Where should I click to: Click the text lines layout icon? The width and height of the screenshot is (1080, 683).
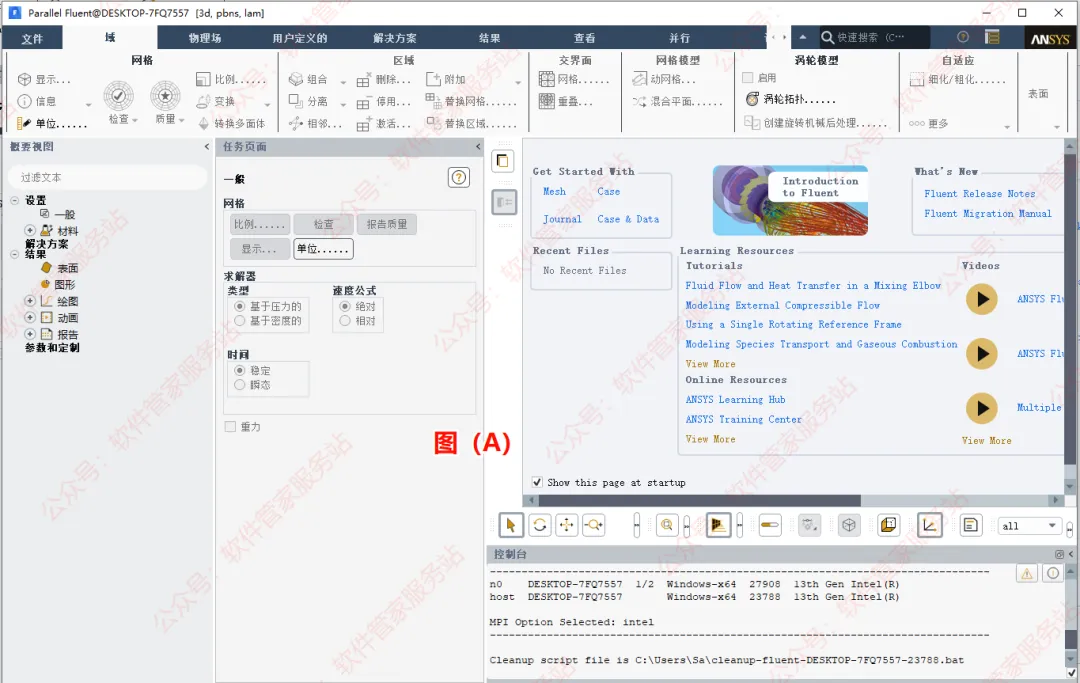(x=970, y=525)
